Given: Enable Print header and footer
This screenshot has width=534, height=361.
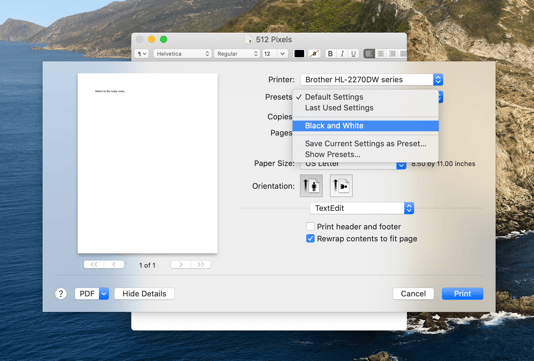Looking at the screenshot, I should click(x=310, y=226).
